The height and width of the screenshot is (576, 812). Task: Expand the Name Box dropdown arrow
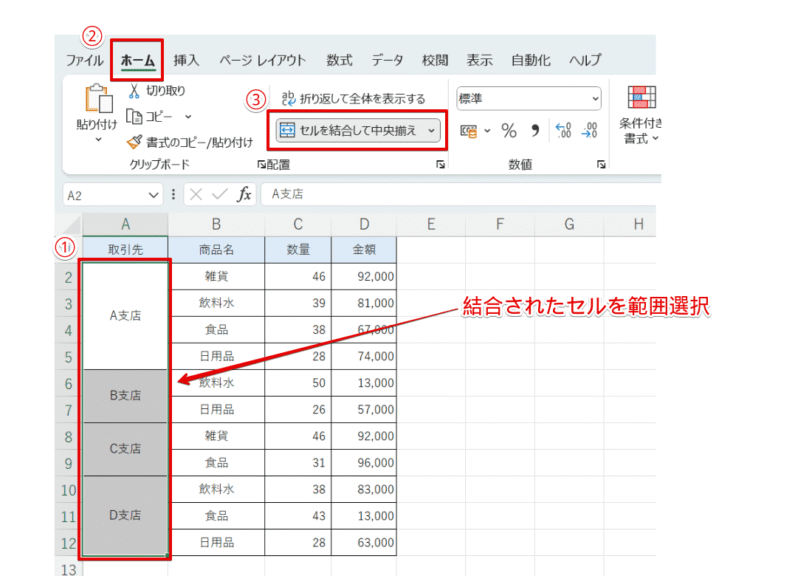pyautogui.click(x=153, y=195)
